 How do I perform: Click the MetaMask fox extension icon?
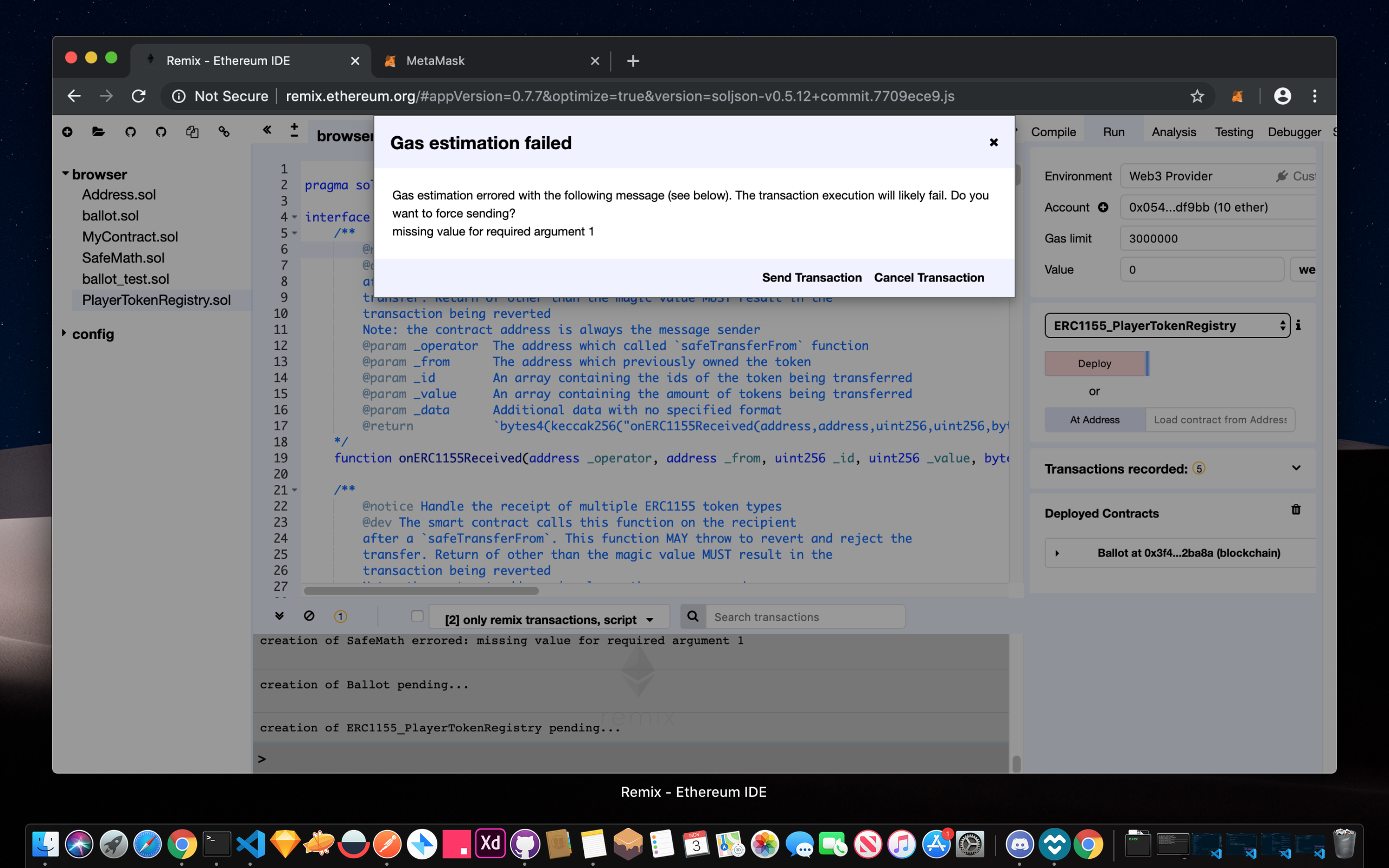tap(1237, 97)
